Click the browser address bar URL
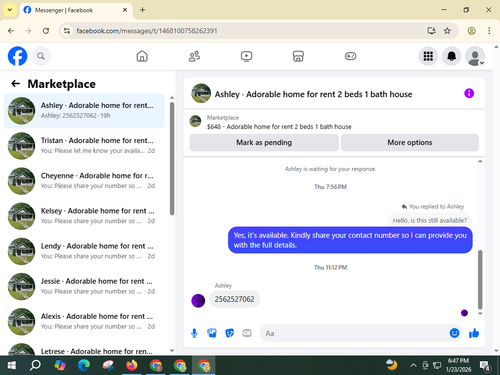This screenshot has width=500, height=375. point(147,31)
